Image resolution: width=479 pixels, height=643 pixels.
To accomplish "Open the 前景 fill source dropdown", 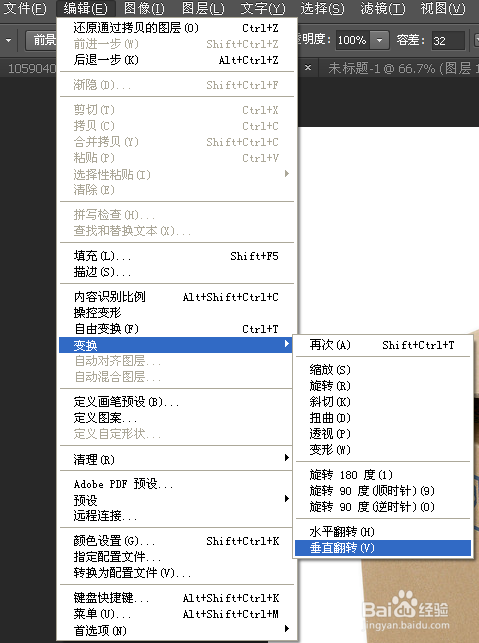I will point(41,40).
